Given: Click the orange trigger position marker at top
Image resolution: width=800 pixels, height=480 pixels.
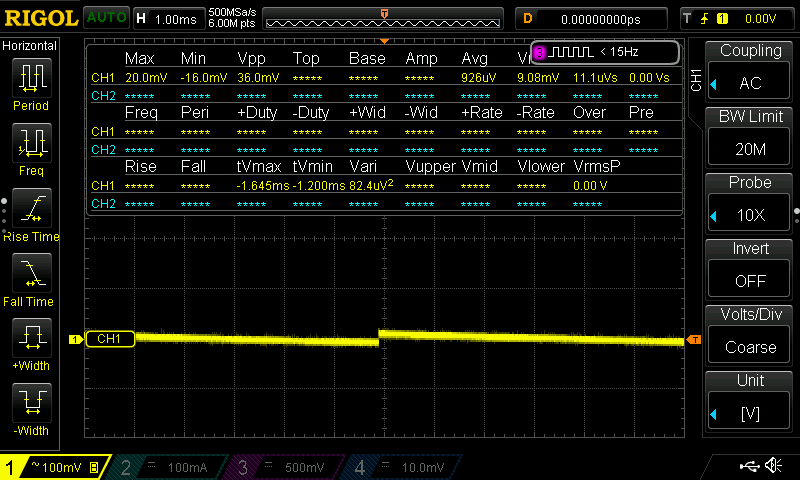Looking at the screenshot, I should pyautogui.click(x=384, y=41).
